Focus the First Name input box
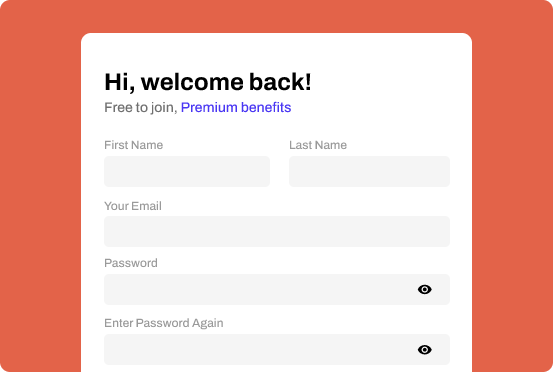 187,171
